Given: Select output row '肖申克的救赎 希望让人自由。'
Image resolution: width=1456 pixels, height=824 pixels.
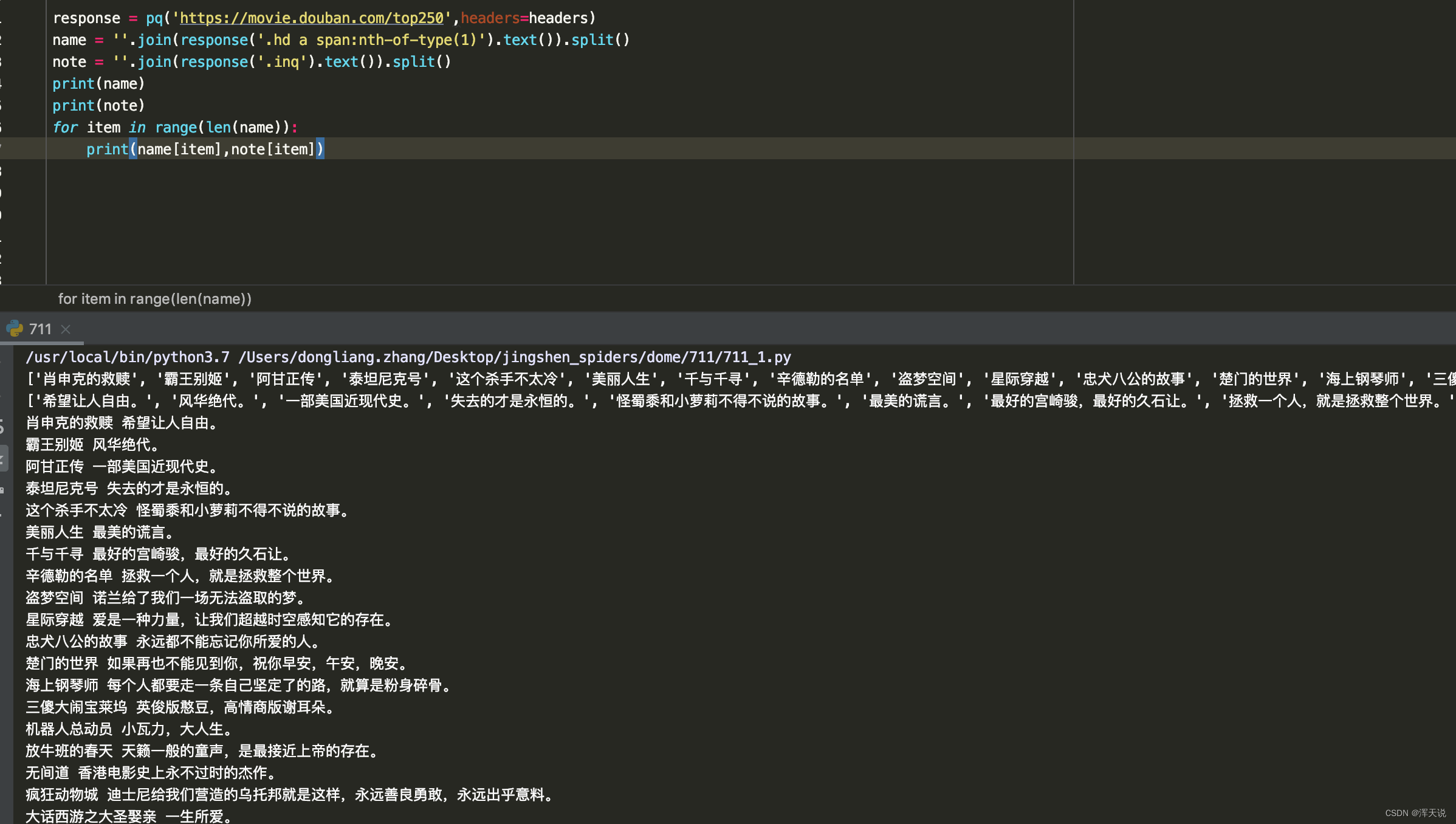Looking at the screenshot, I should [x=124, y=423].
